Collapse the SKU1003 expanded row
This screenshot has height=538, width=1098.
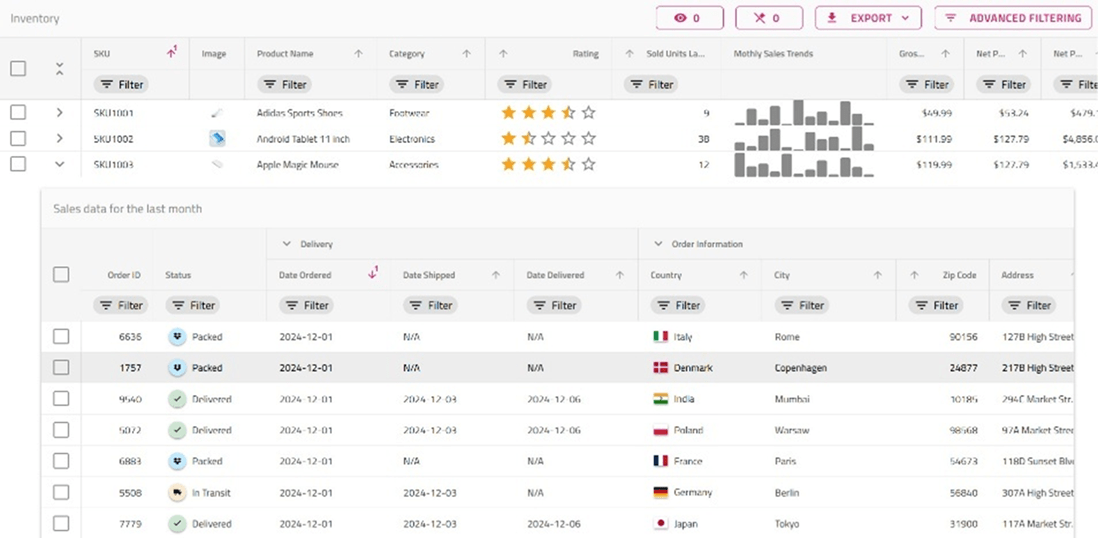pos(60,165)
